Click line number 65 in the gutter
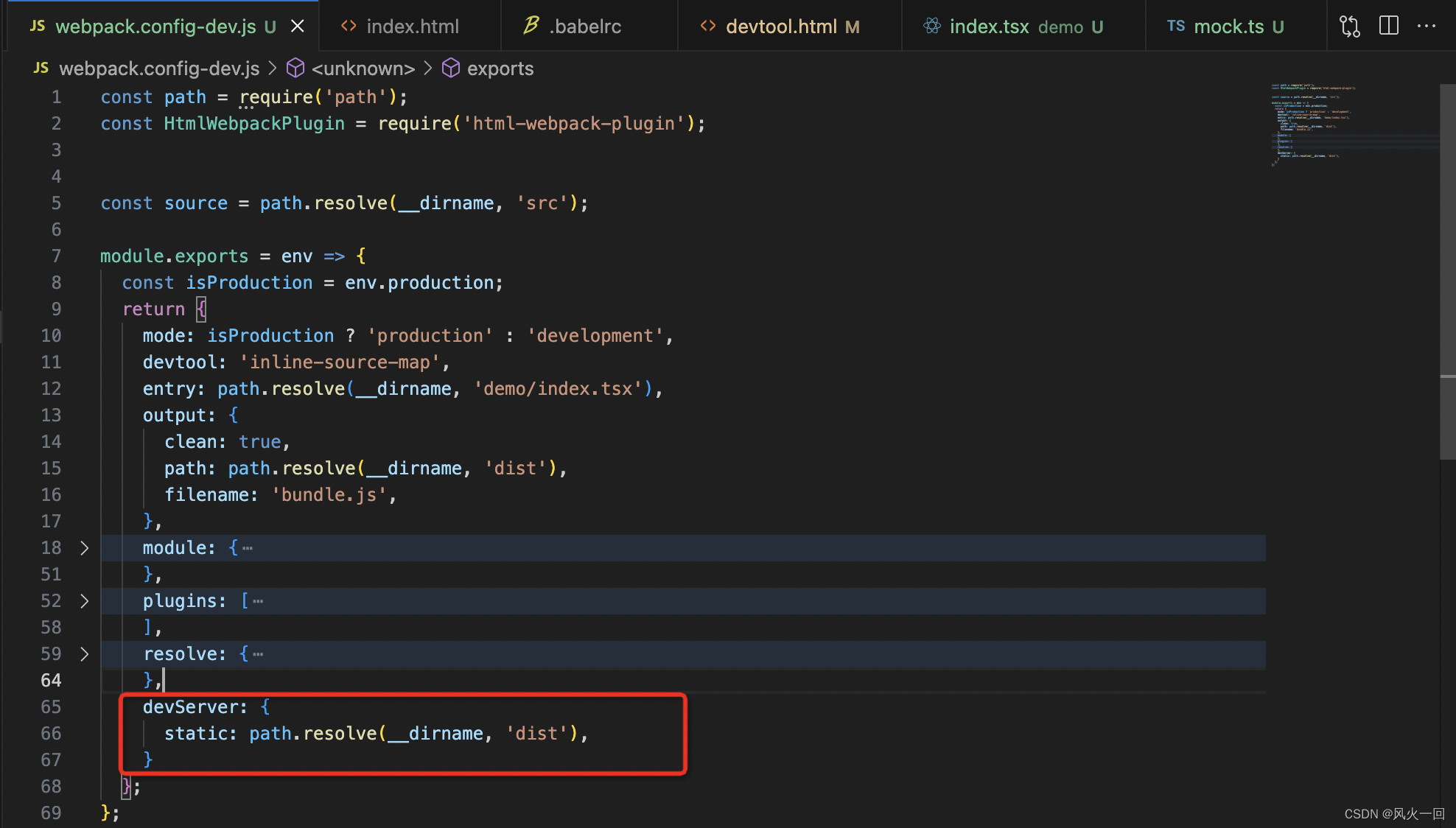The image size is (1456, 828). pos(51,707)
